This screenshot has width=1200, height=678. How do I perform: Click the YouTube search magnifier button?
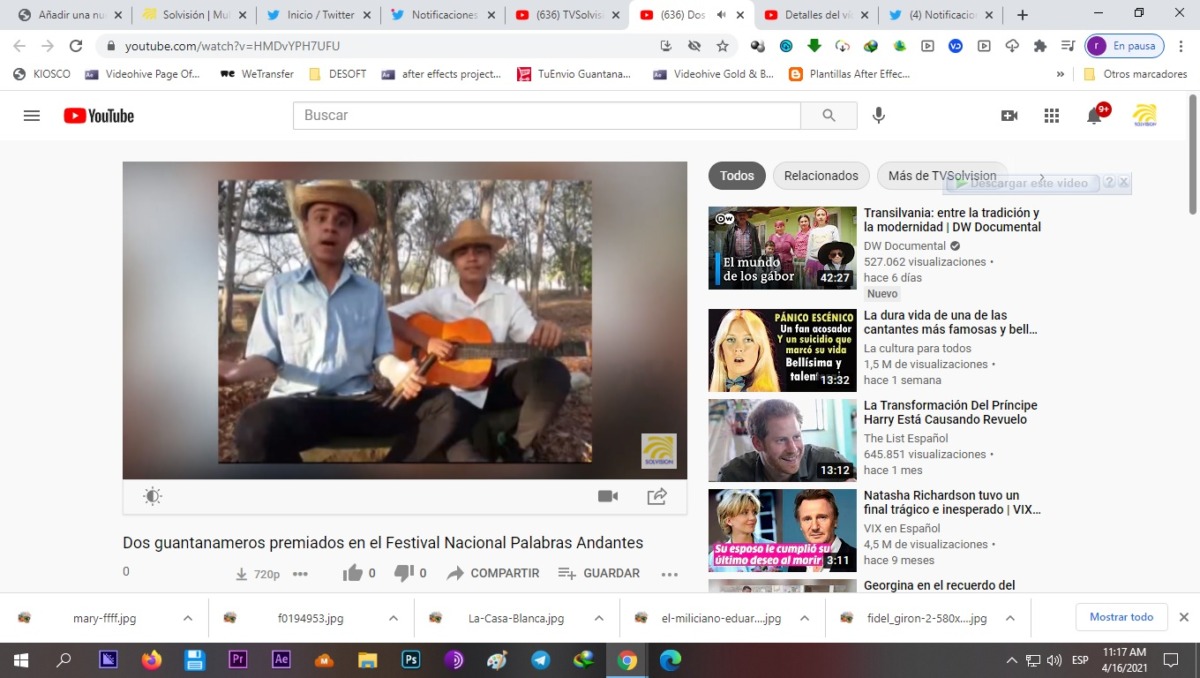pos(829,115)
